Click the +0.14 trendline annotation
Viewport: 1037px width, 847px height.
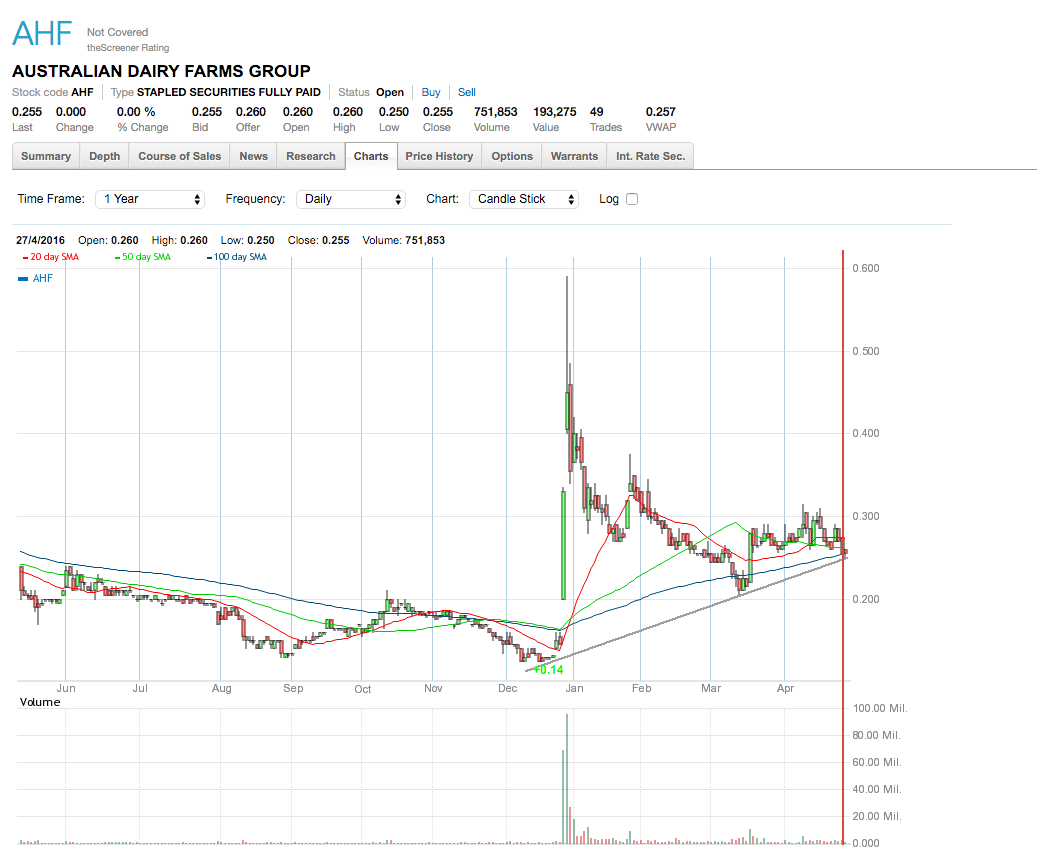tap(548, 670)
